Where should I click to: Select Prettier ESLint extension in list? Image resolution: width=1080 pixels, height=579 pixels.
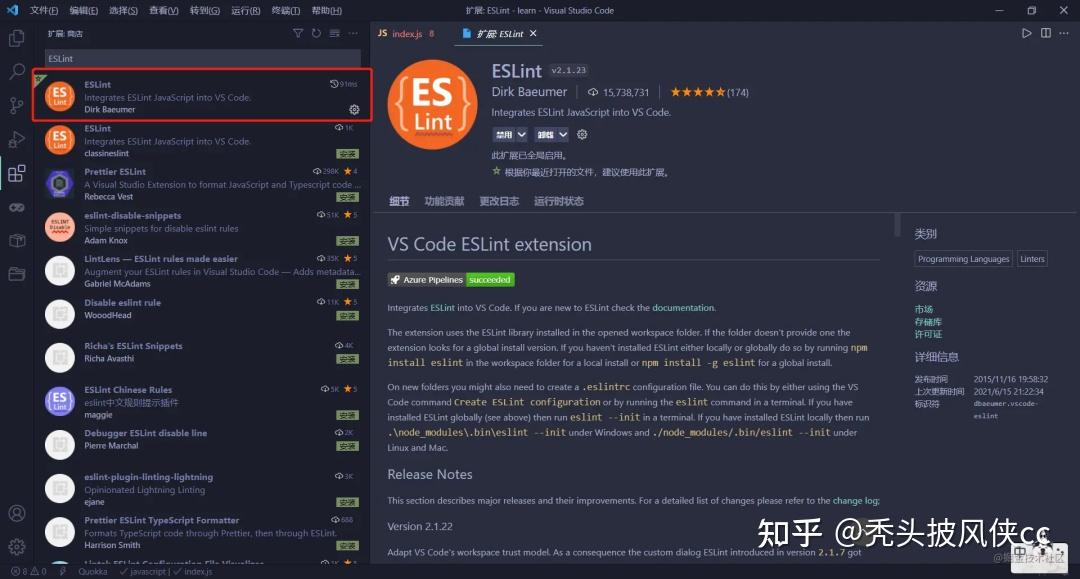[202, 184]
